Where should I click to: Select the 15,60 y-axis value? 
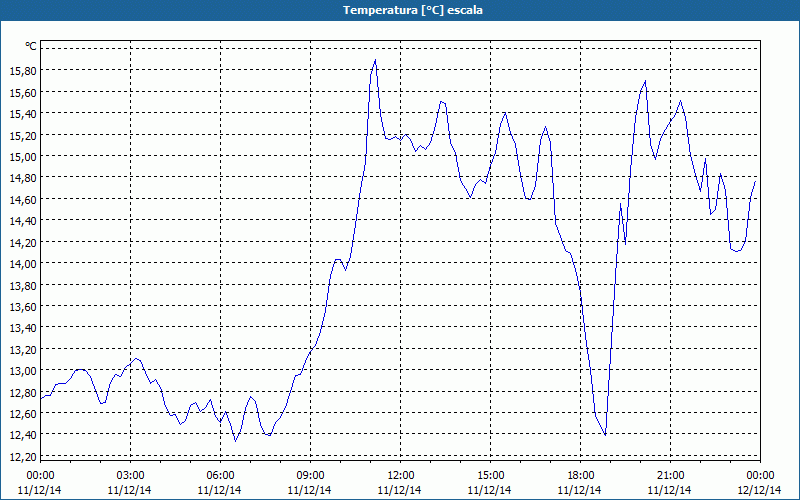(23, 92)
